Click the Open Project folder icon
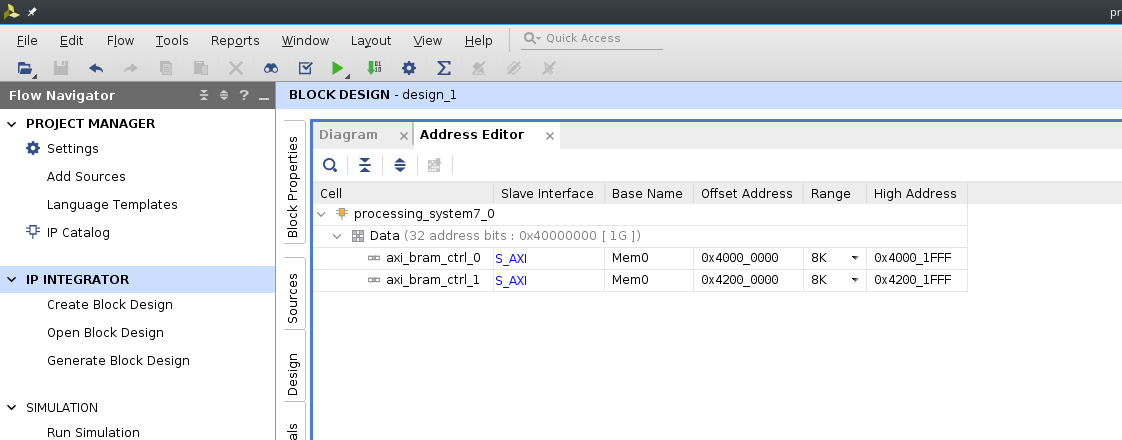This screenshot has height=440, width=1122. (x=25, y=68)
